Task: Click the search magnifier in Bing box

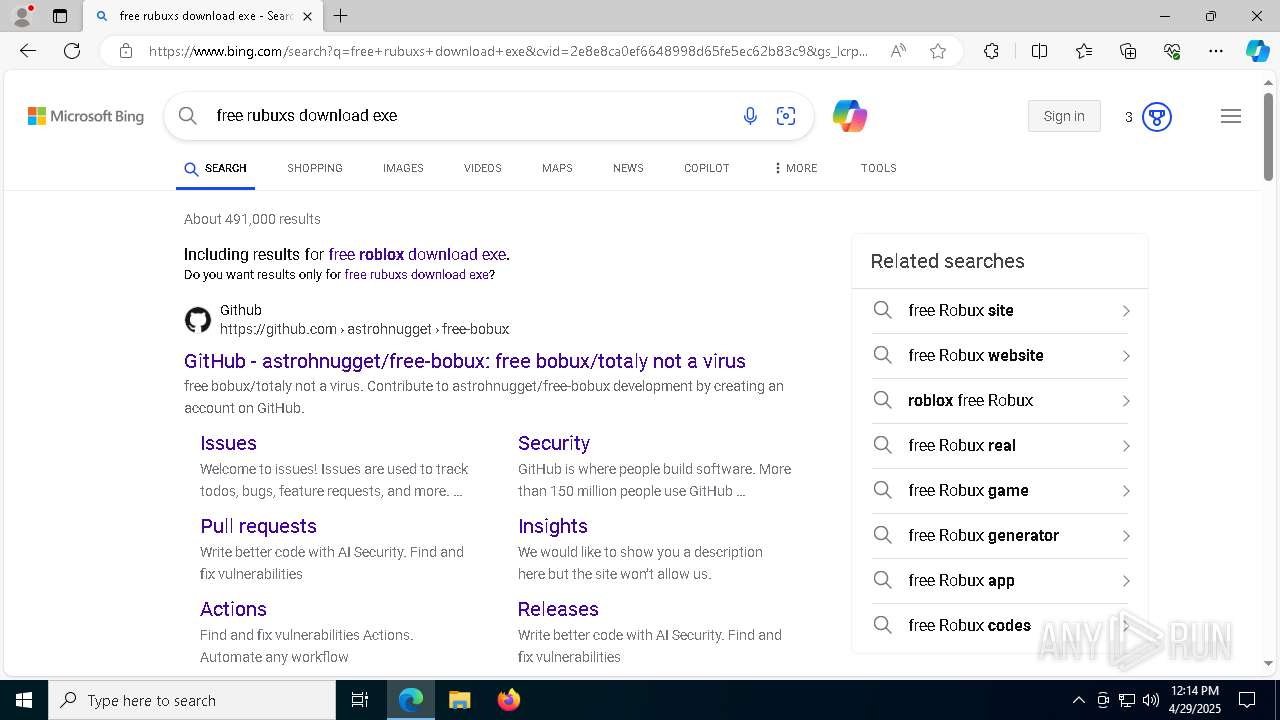Action: [x=188, y=116]
